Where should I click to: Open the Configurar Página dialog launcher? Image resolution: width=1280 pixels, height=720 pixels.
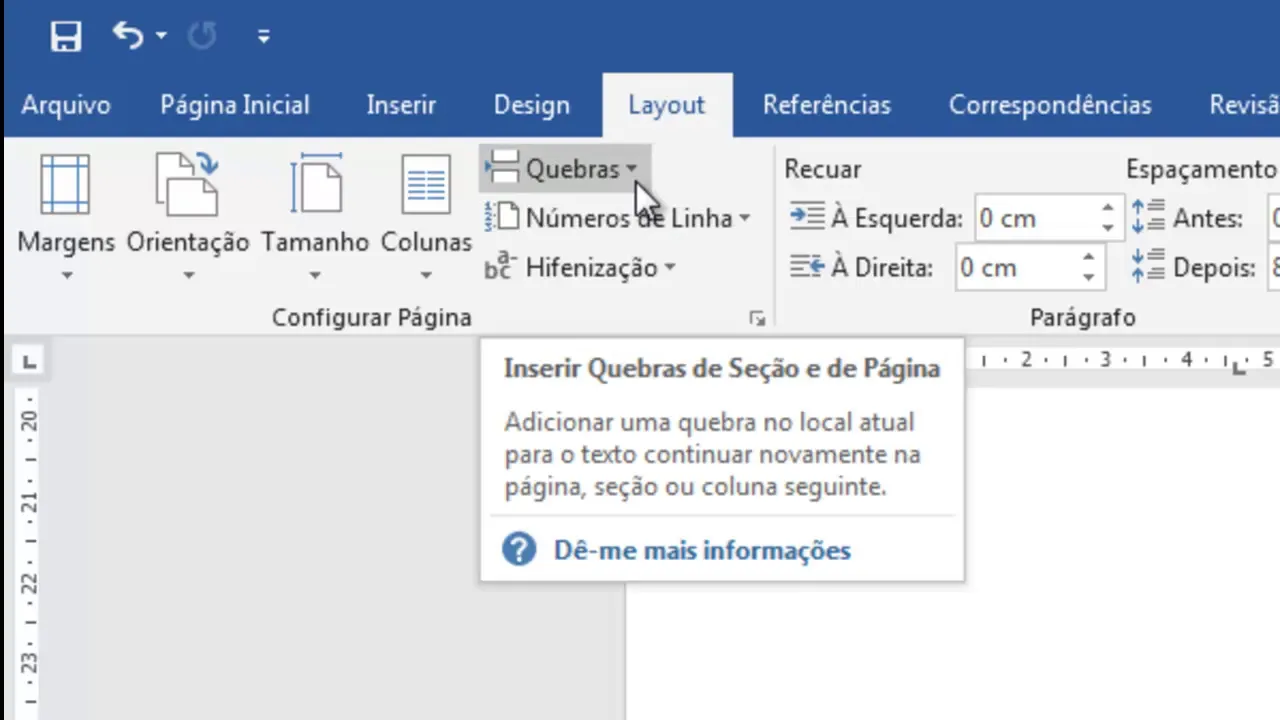757,319
